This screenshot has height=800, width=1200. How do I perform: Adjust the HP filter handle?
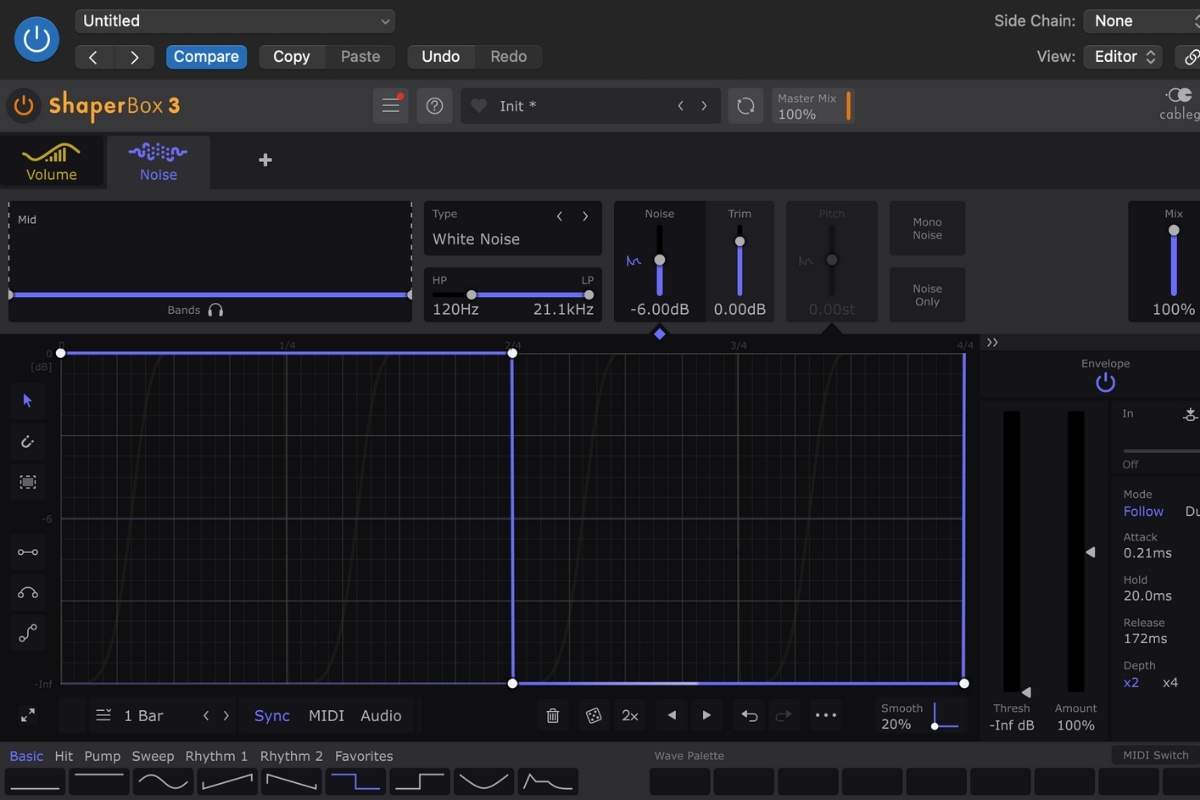pyautogui.click(x=471, y=295)
